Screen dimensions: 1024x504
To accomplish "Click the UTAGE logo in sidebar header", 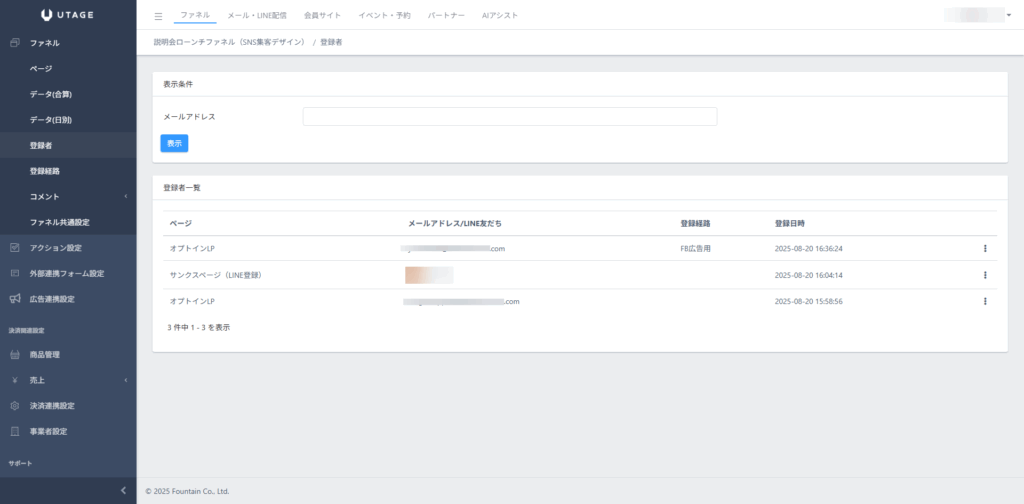I will pyautogui.click(x=68, y=15).
